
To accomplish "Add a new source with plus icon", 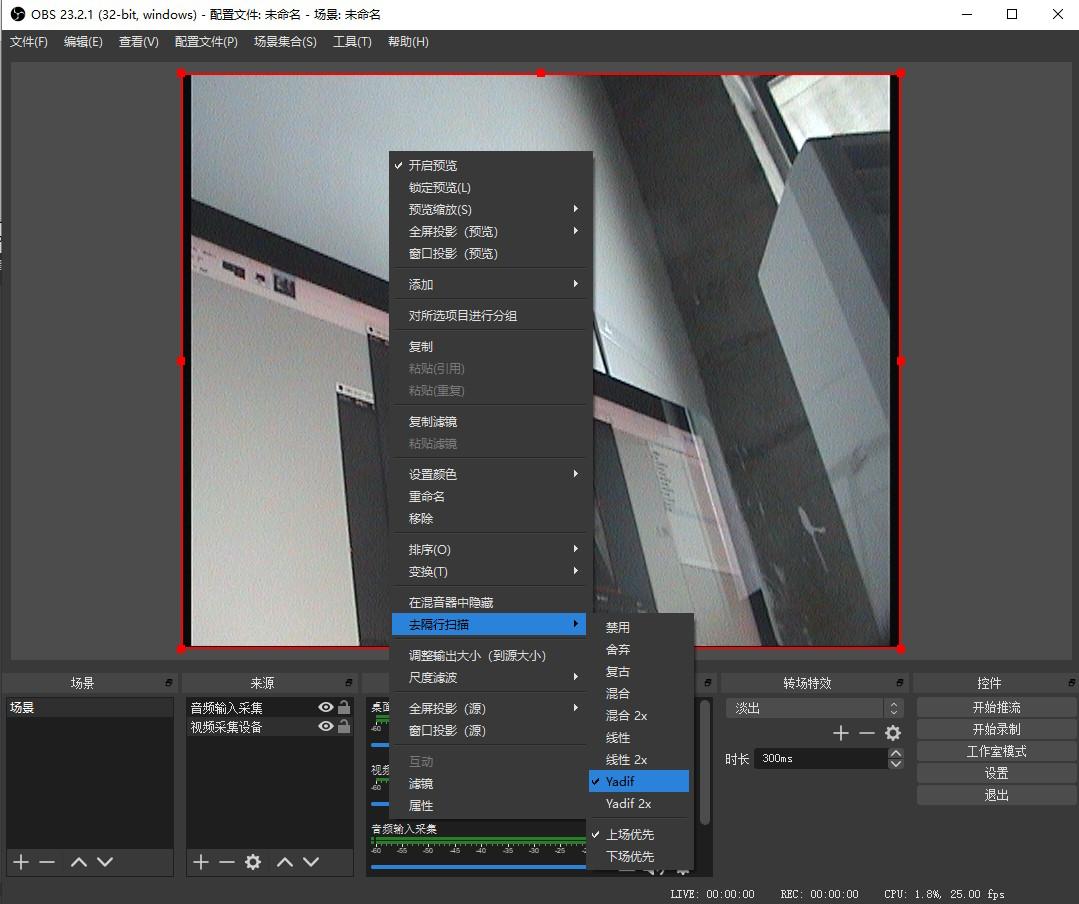I will tap(201, 862).
